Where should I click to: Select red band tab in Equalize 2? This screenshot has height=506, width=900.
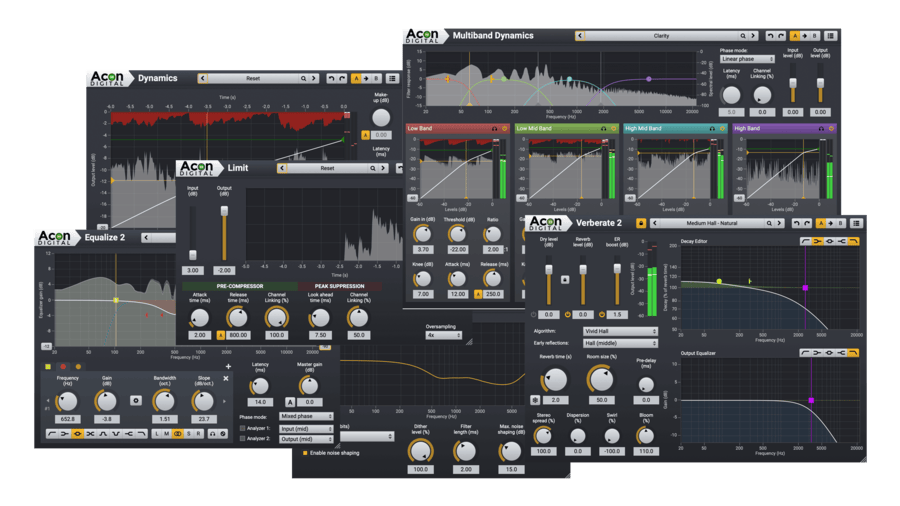pos(63,367)
